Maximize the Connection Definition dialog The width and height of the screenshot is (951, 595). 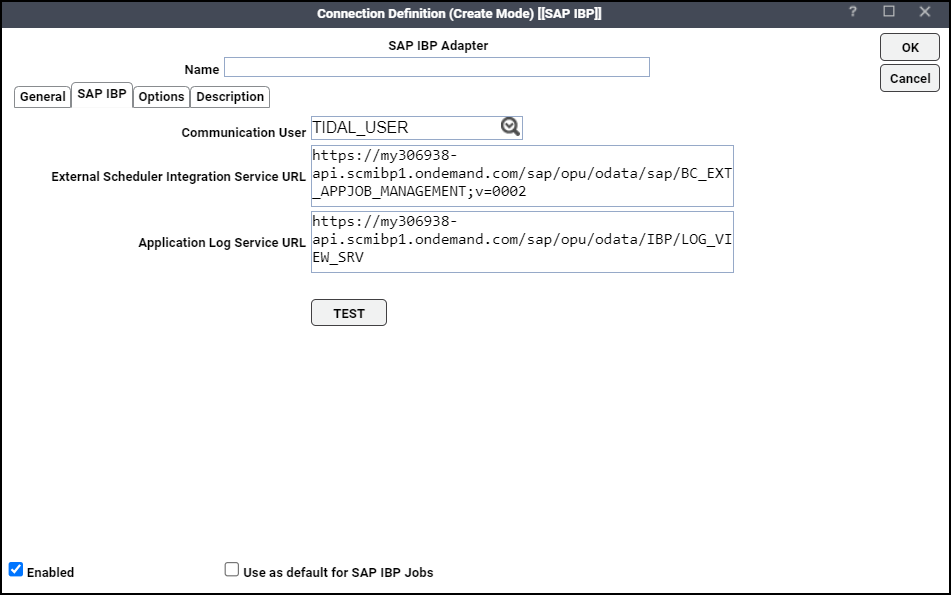[889, 12]
